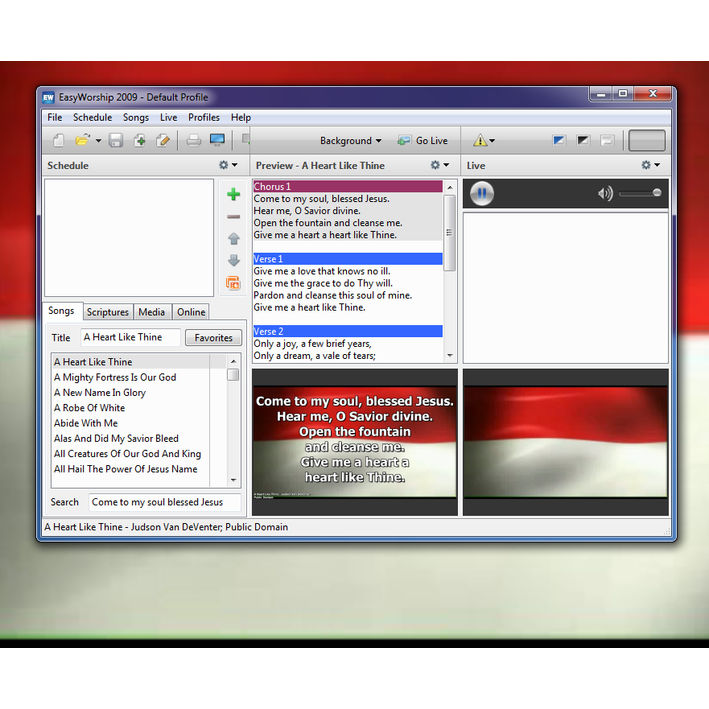The height and width of the screenshot is (709, 709).
Task: Click the red minus Remove from Schedule icon
Action: 233,217
